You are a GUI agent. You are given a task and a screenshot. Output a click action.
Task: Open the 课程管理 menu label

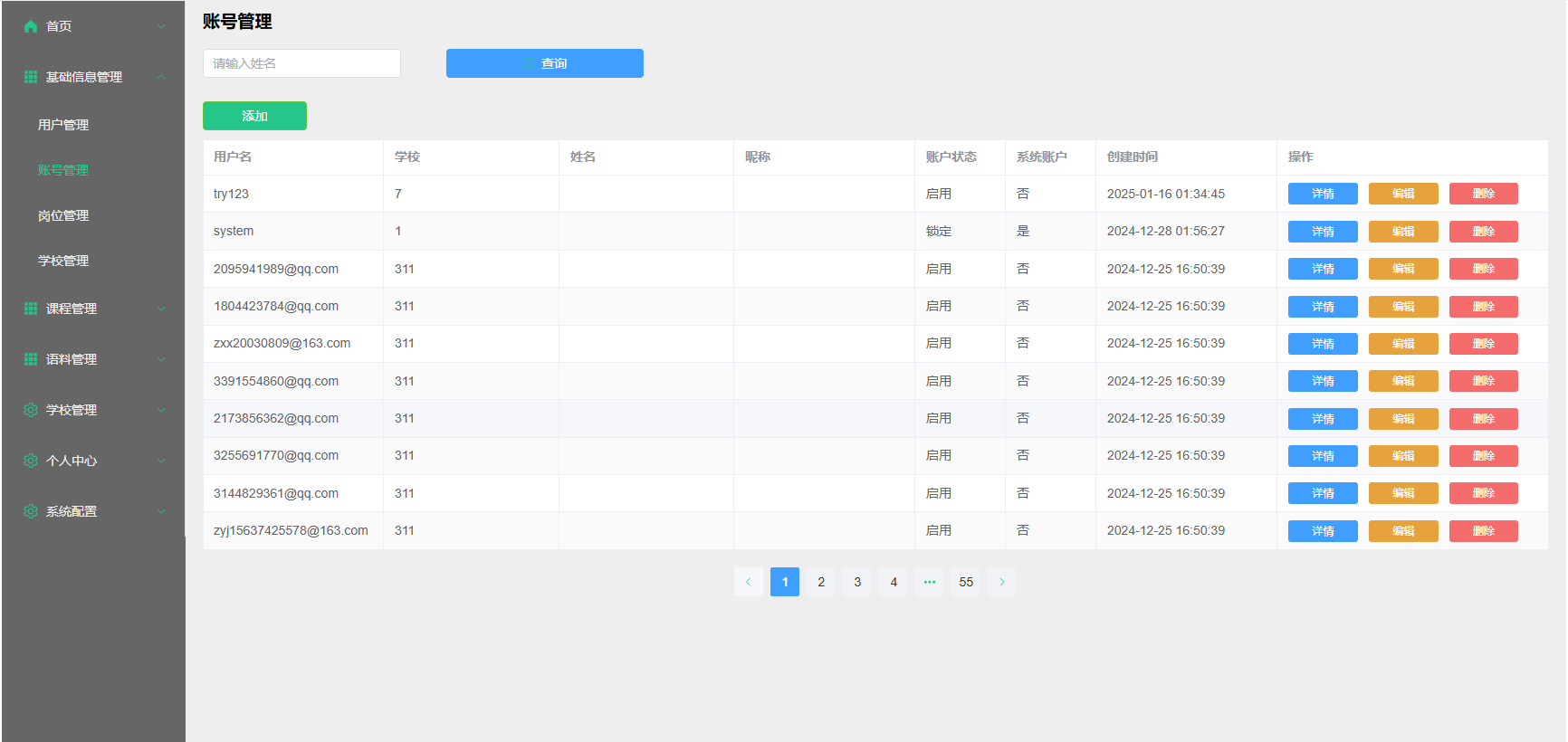tap(72, 309)
